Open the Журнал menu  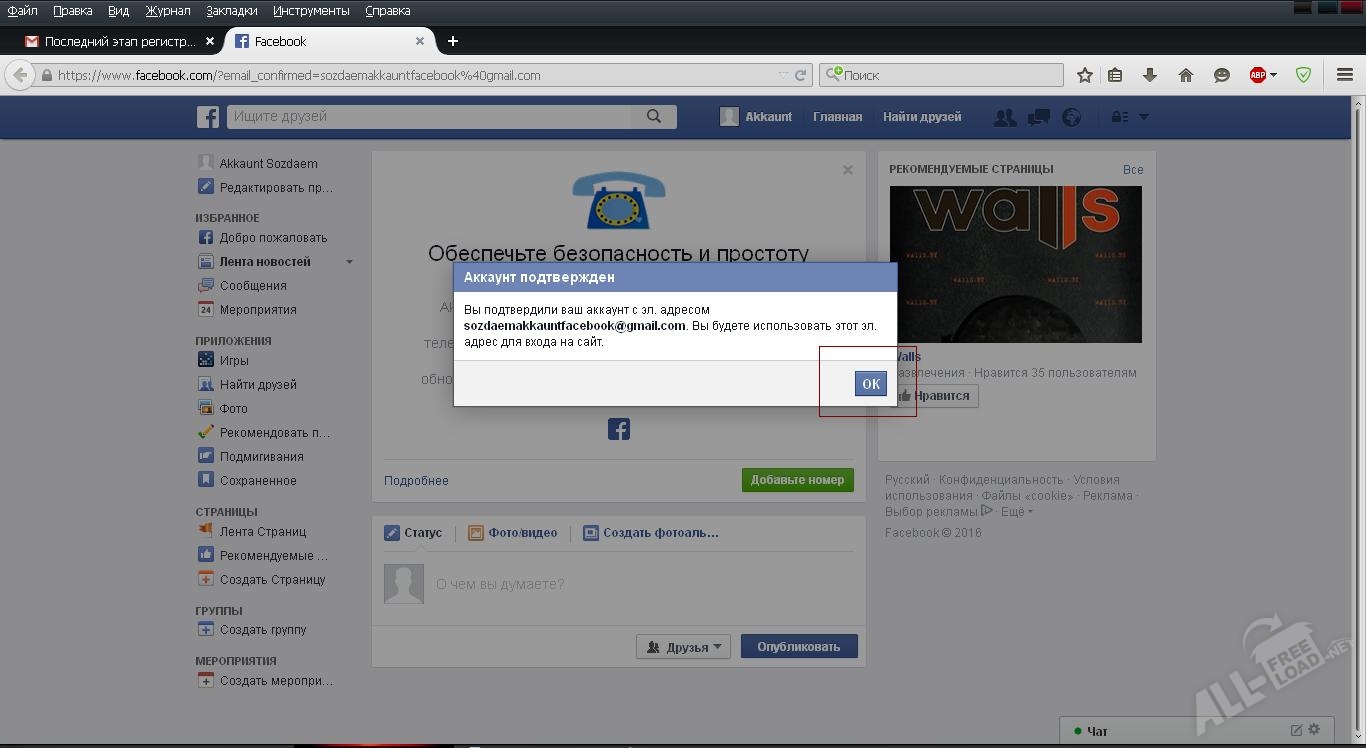pos(167,10)
